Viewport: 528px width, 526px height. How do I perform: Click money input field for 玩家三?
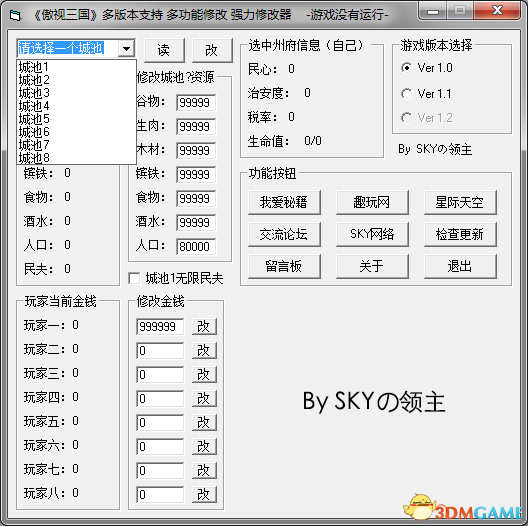click(x=160, y=374)
